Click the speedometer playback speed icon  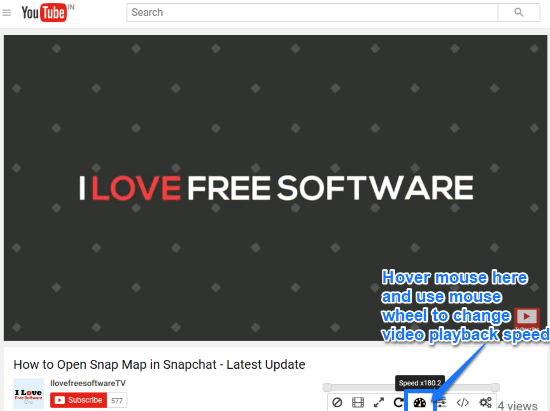point(420,403)
